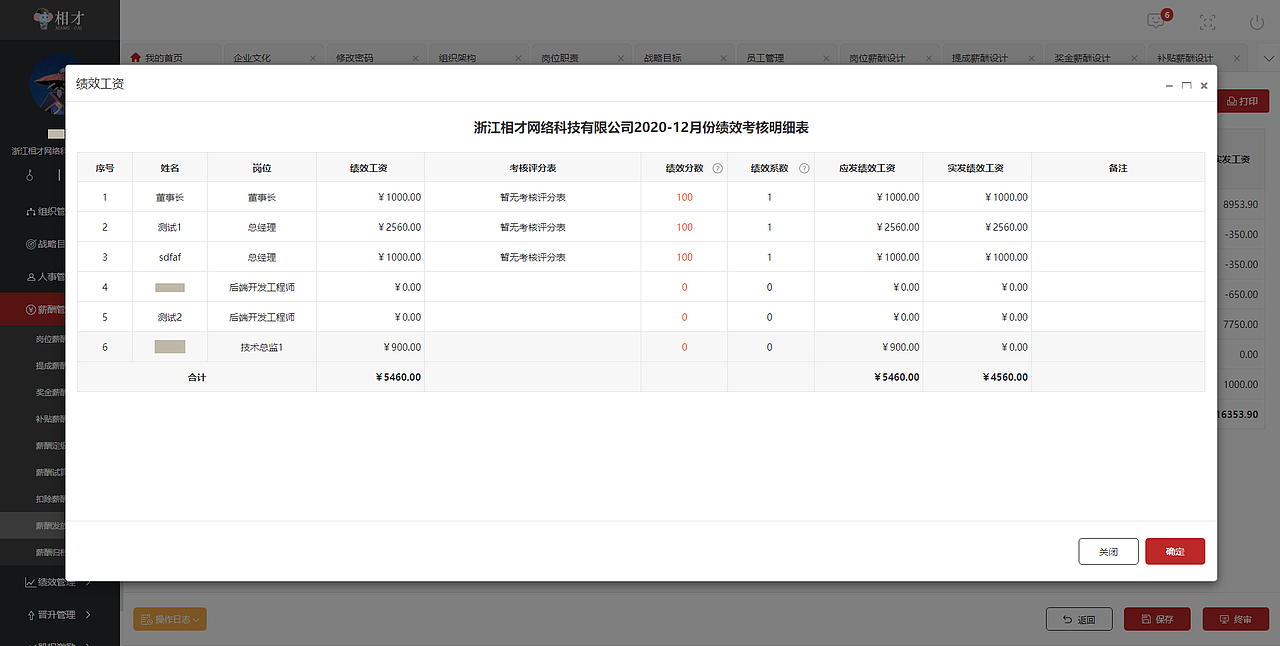
Task: Save changes with the 保存 button
Action: [x=1156, y=618]
